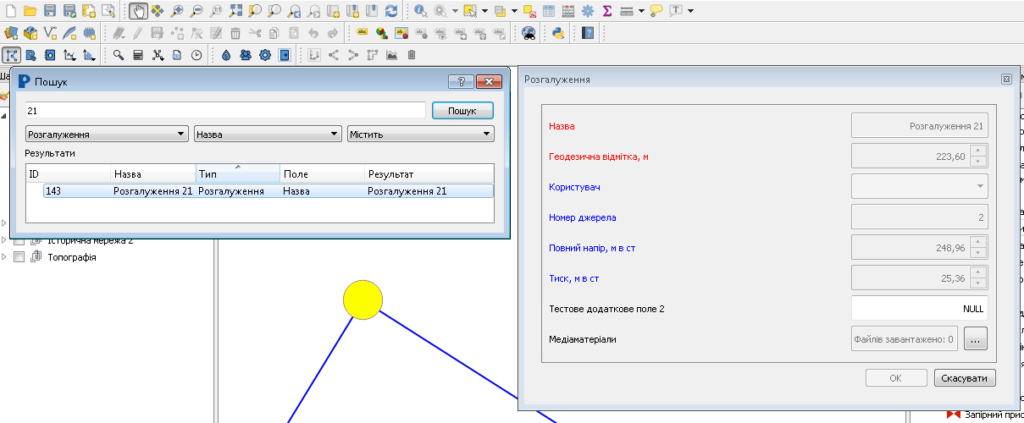Open the Select Features tool dropdown arrow
This screenshot has width=1024, height=423.
coord(485,10)
